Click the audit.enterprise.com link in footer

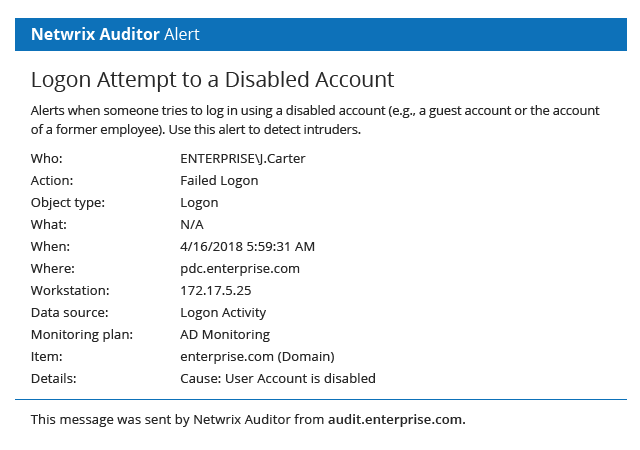396,419
